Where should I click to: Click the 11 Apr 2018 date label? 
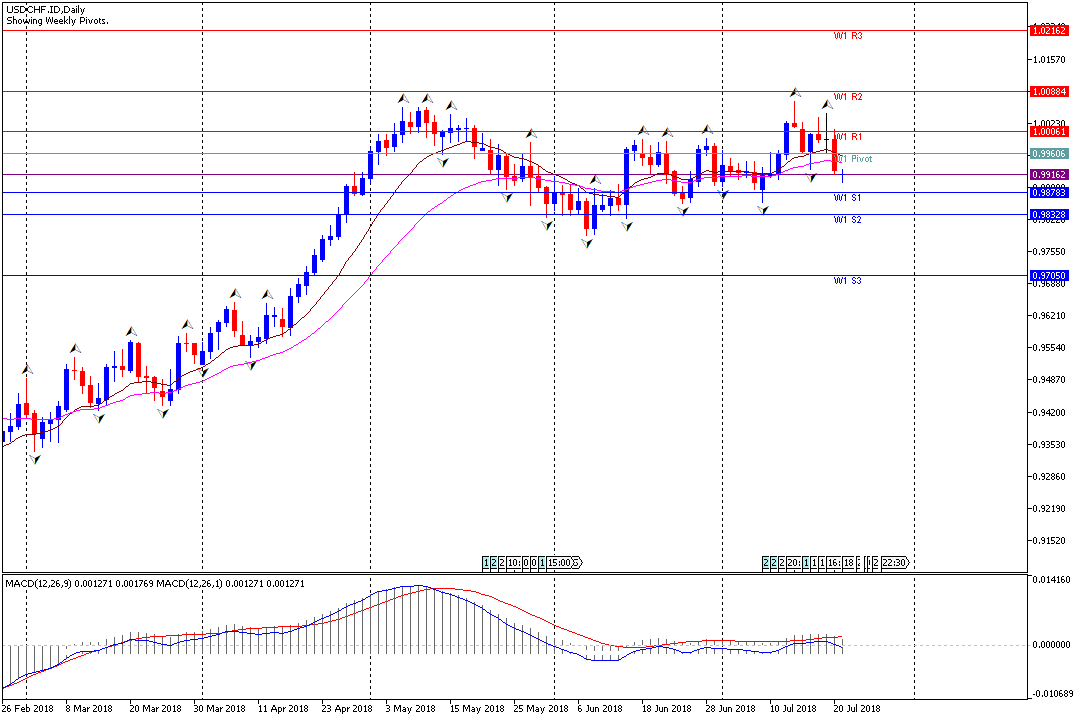[283, 709]
